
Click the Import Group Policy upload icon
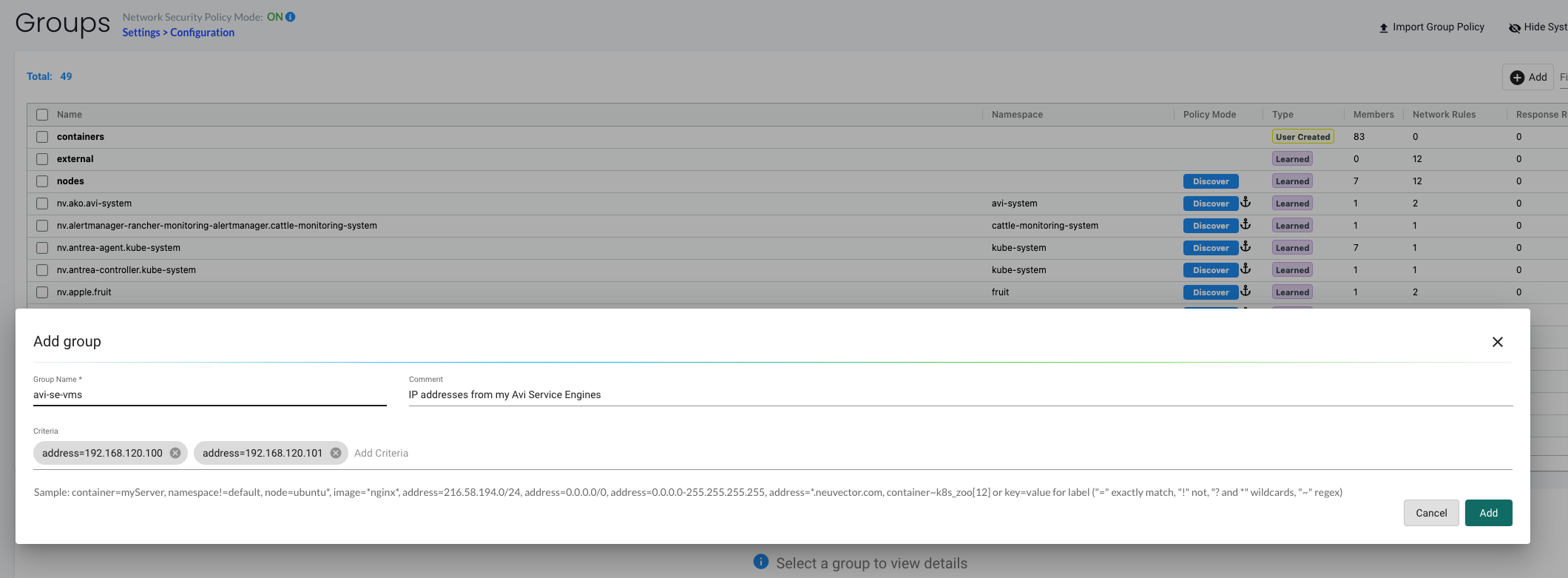tap(1384, 28)
